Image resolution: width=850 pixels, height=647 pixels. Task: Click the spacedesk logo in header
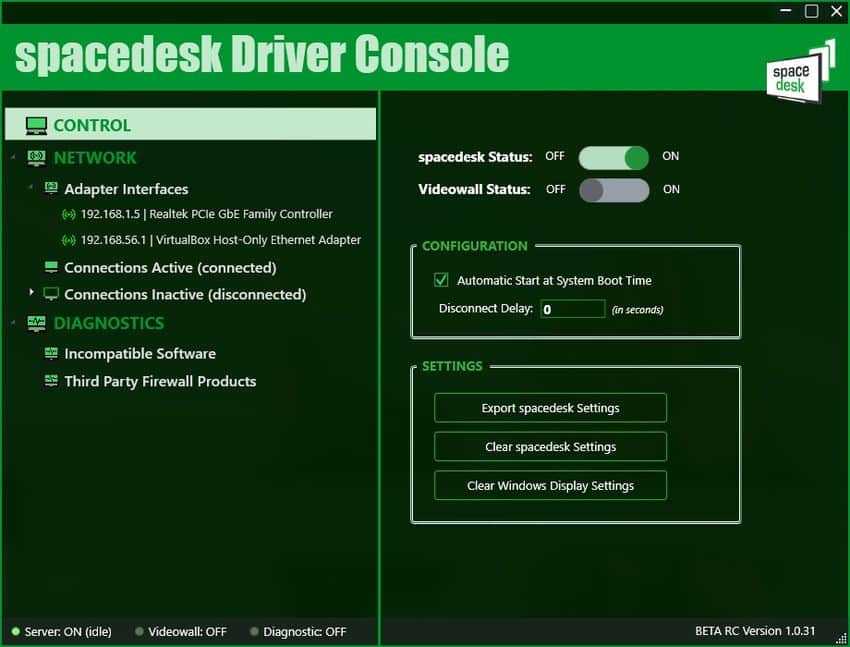[x=800, y=71]
